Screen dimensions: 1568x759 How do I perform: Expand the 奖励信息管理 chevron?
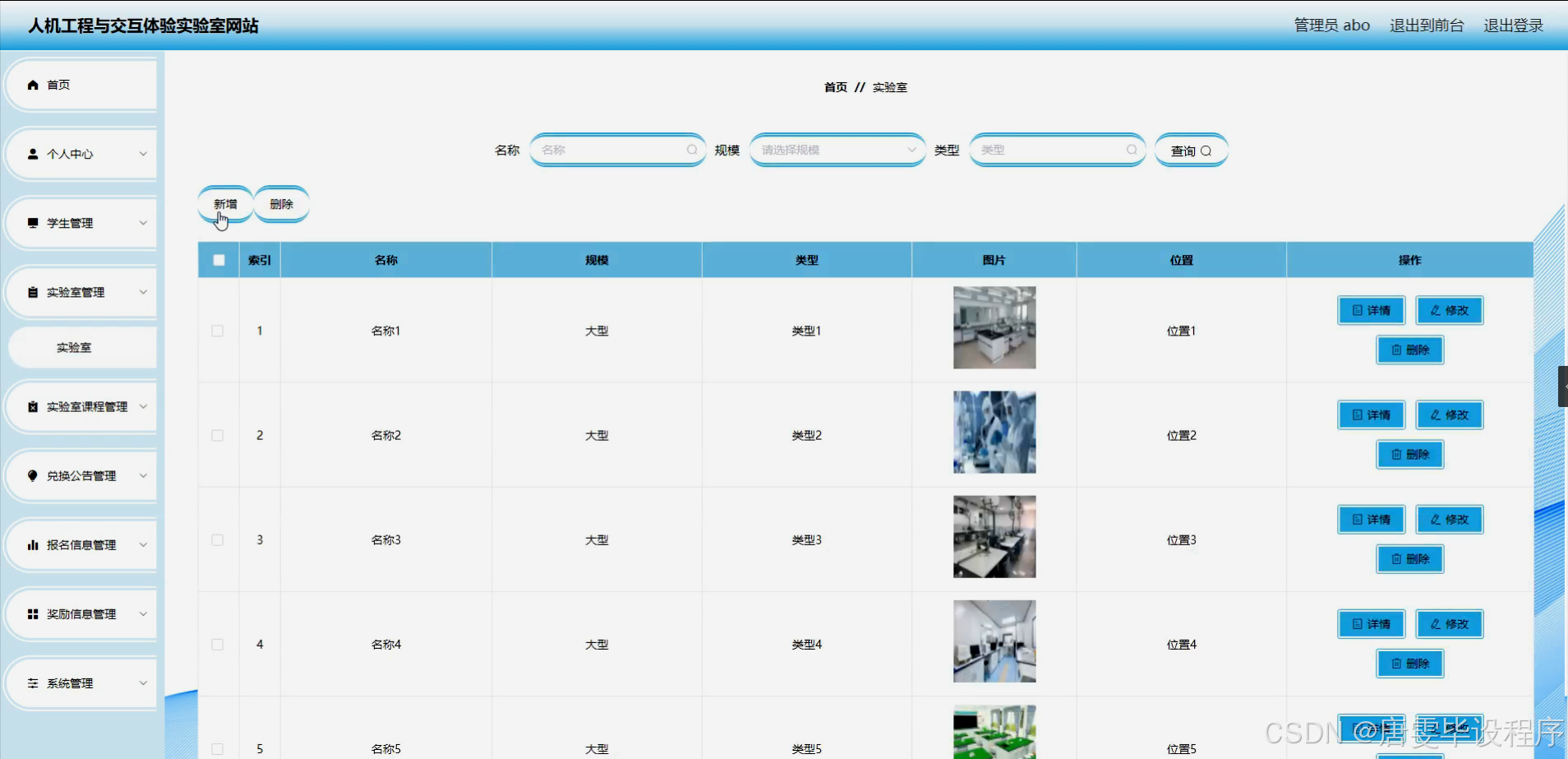(143, 613)
